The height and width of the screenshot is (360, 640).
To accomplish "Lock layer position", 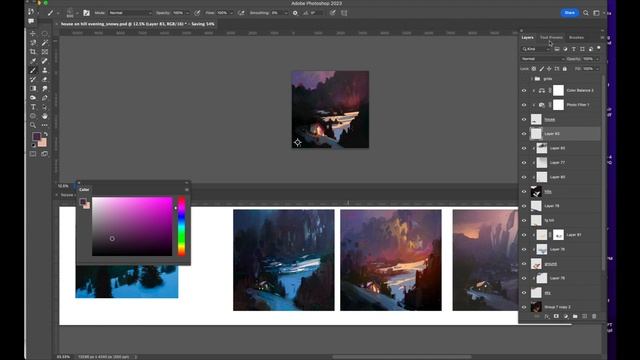I will point(549,69).
